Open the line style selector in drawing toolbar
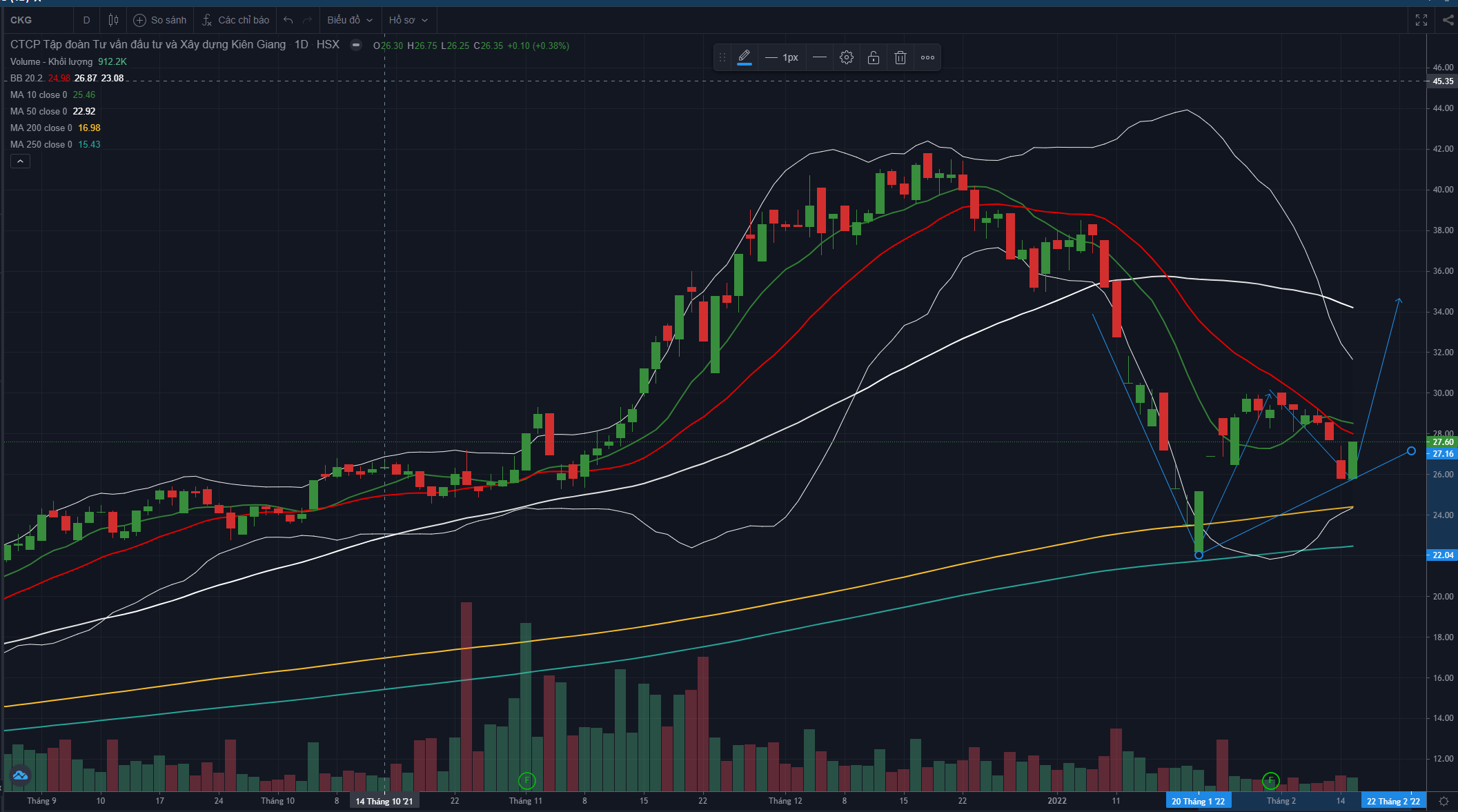 point(819,57)
